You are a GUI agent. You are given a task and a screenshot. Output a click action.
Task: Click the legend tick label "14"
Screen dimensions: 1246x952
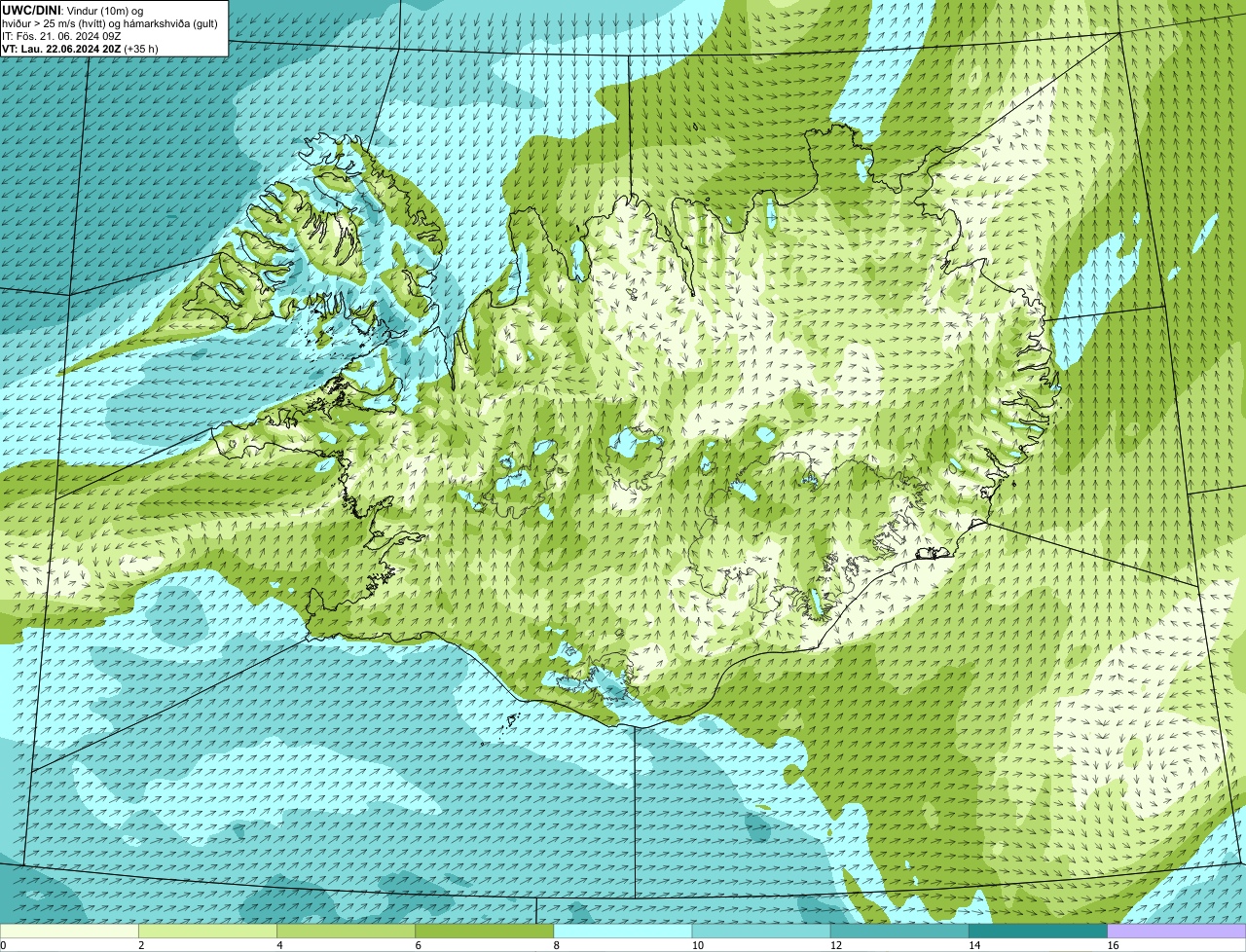point(974,945)
